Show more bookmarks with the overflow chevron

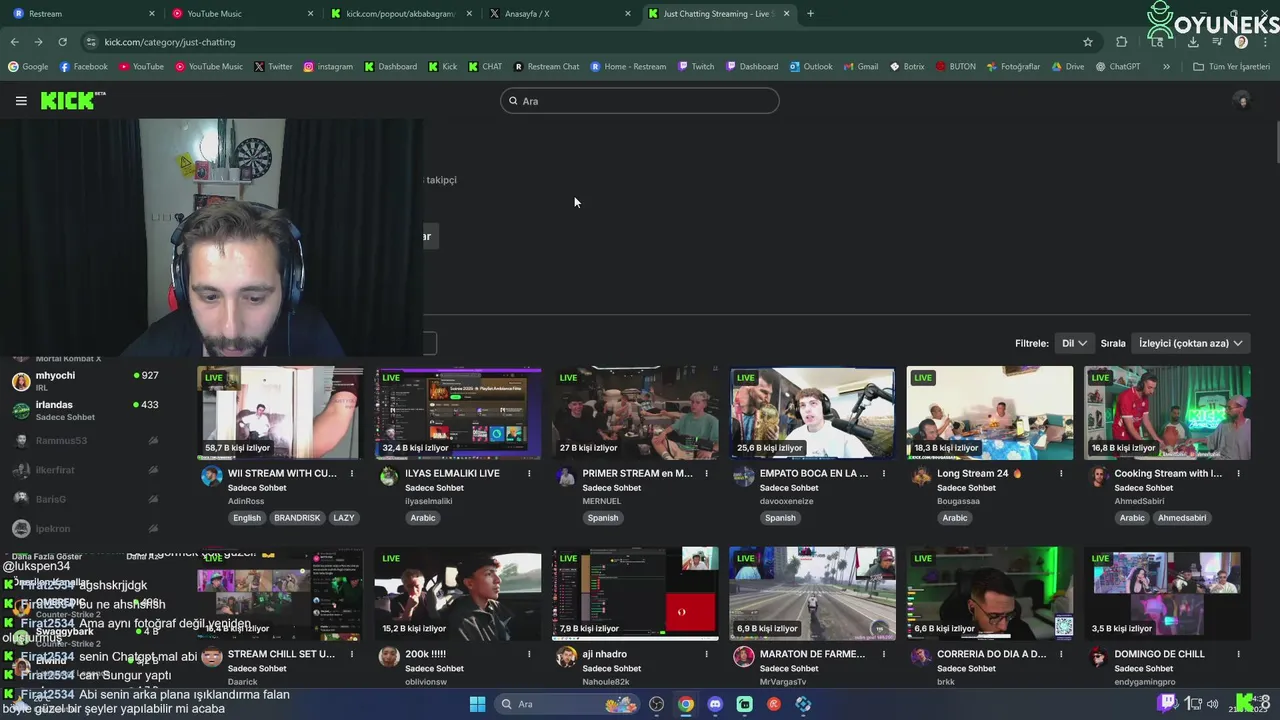[1166, 66]
